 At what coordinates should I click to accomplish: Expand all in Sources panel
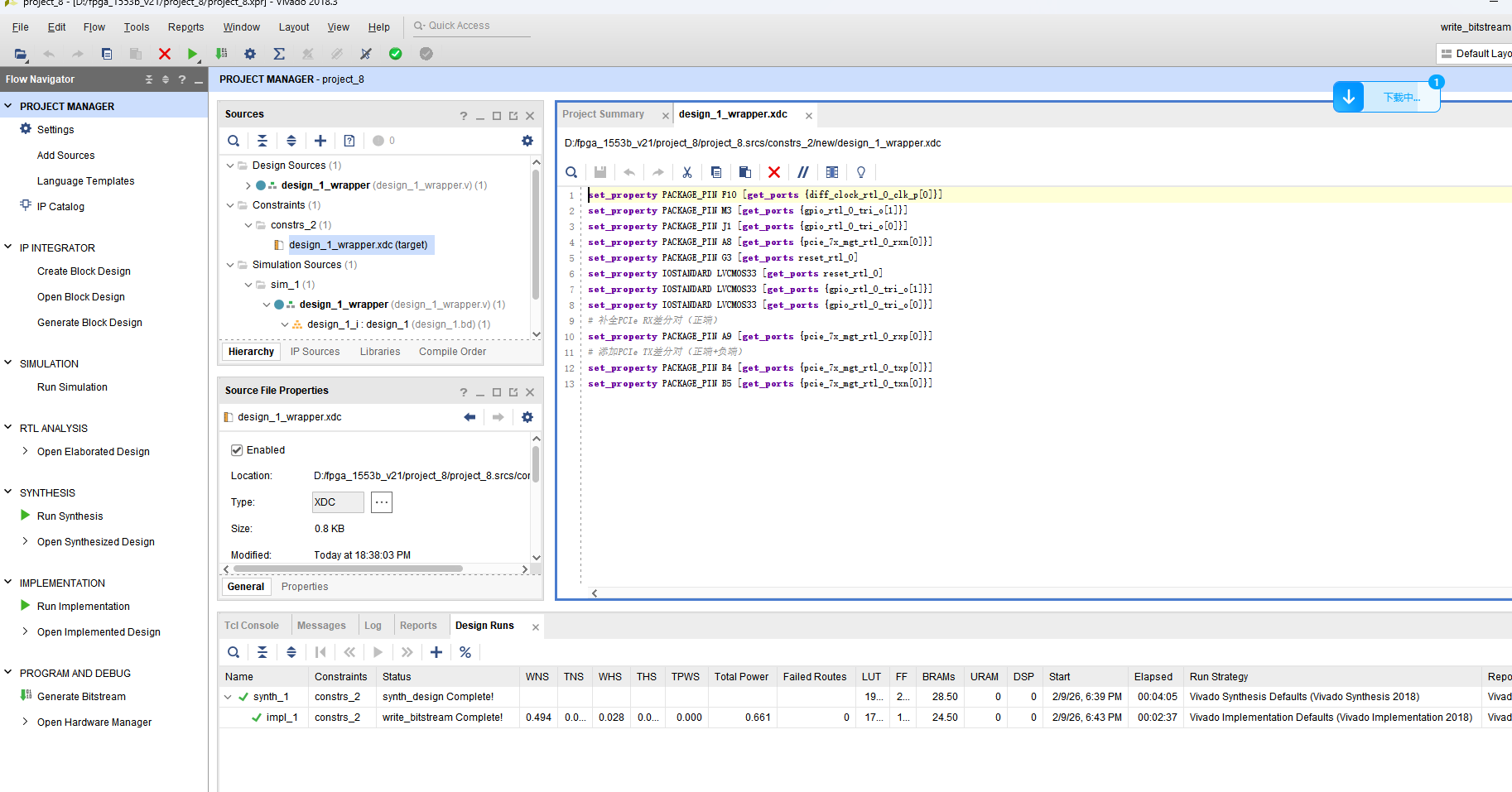click(x=291, y=141)
